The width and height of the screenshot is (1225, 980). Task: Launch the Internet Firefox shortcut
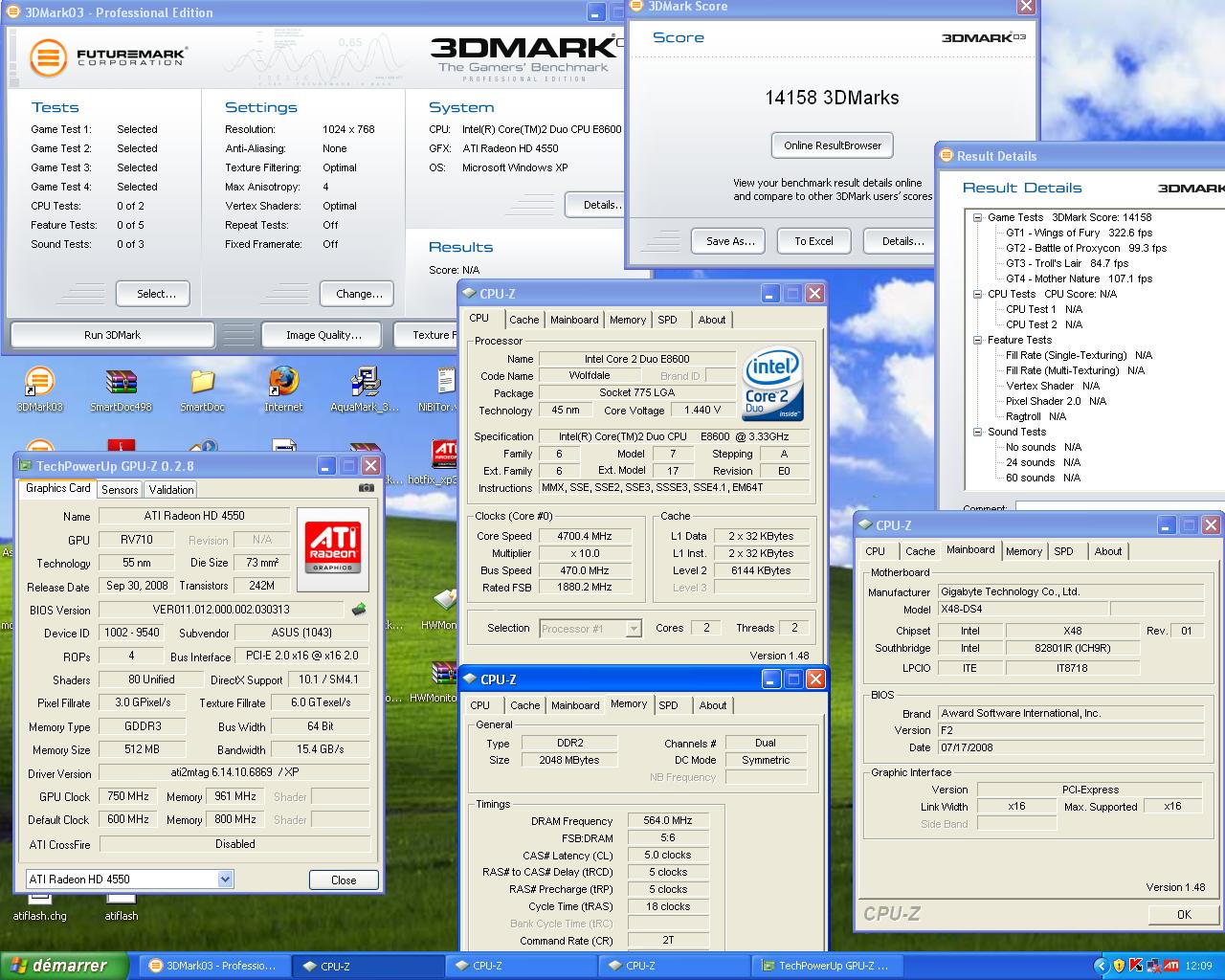(x=283, y=389)
